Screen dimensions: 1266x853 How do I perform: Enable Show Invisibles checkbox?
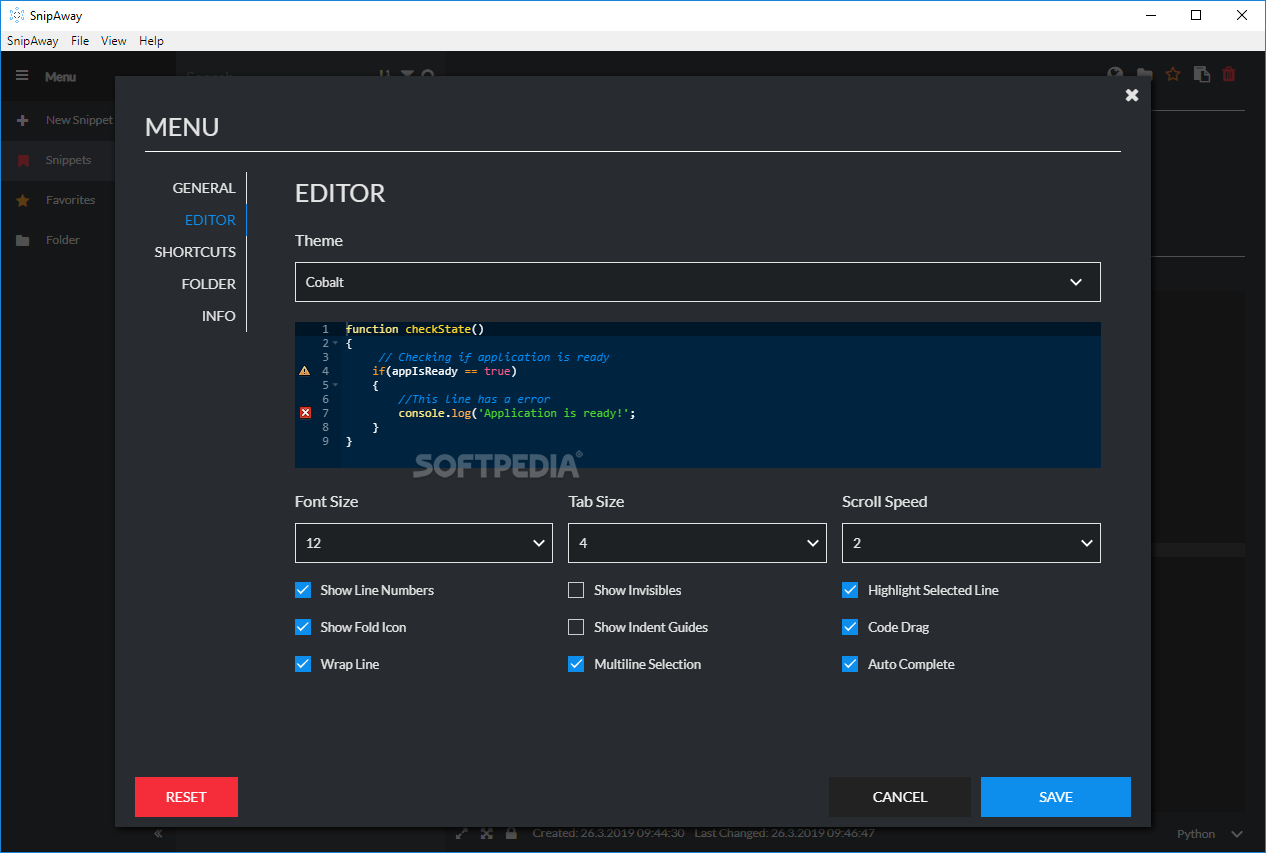coord(576,590)
